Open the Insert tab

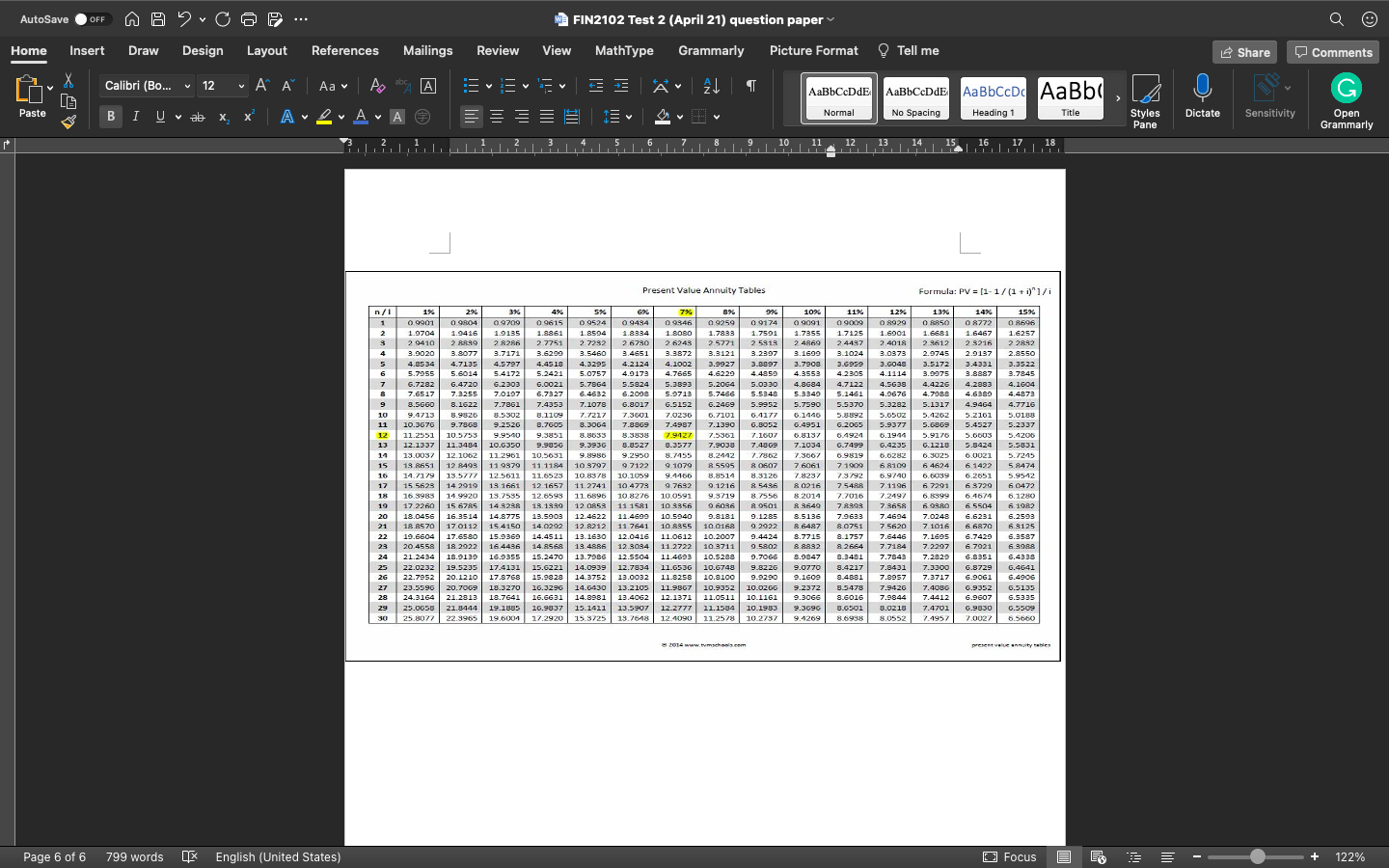pyautogui.click(x=87, y=51)
